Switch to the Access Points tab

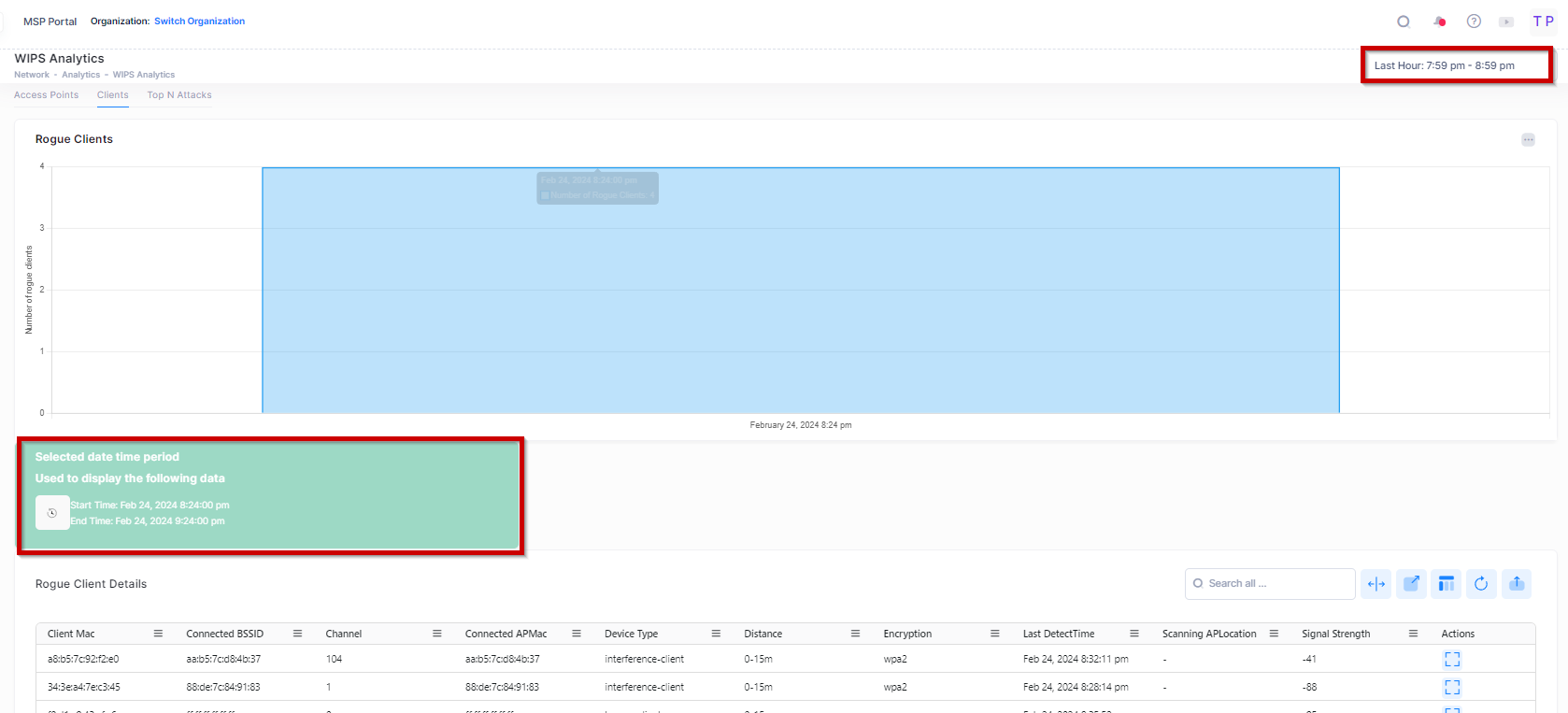pos(46,95)
